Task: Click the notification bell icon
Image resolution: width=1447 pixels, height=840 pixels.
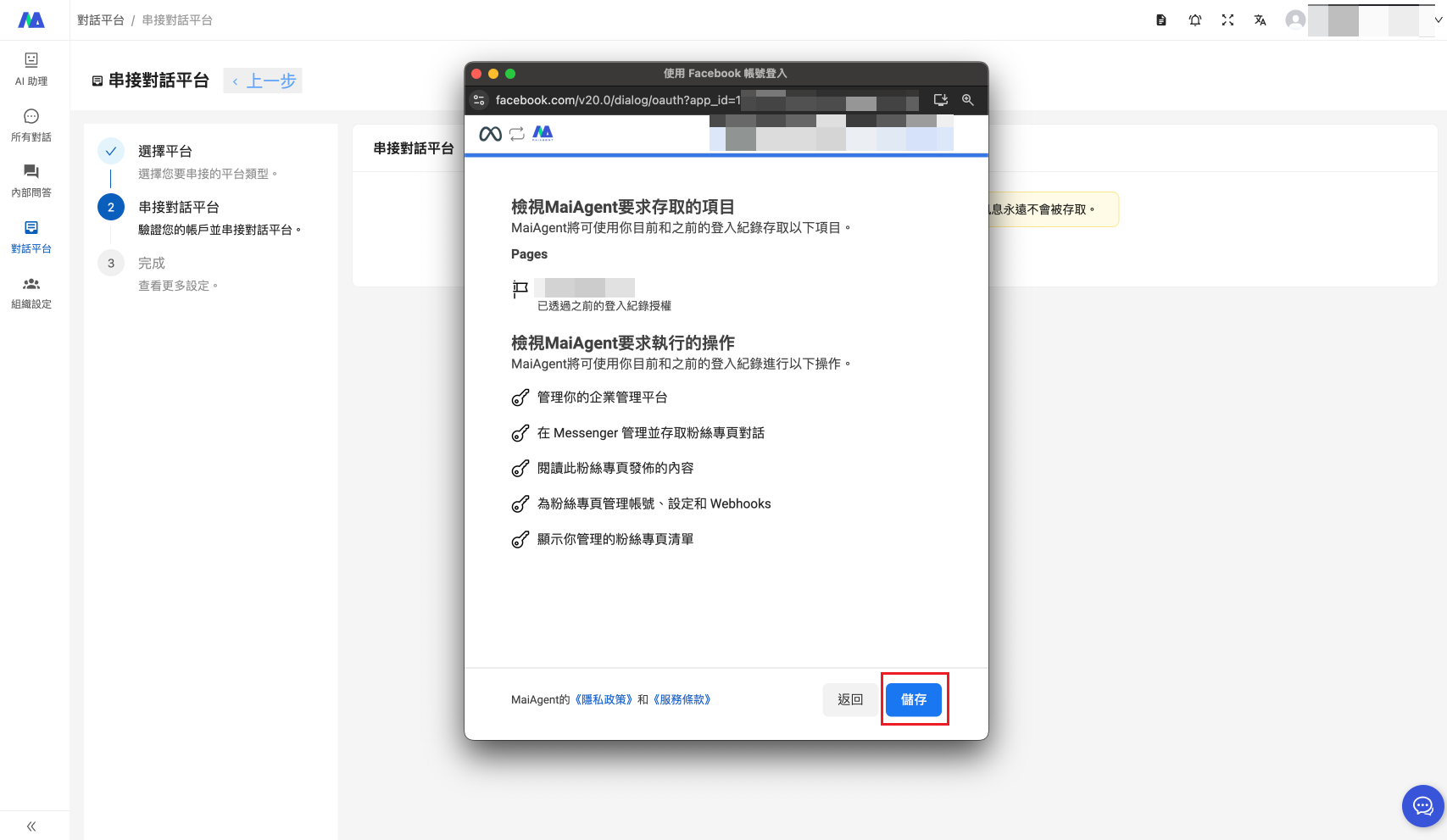Action: click(x=1194, y=20)
